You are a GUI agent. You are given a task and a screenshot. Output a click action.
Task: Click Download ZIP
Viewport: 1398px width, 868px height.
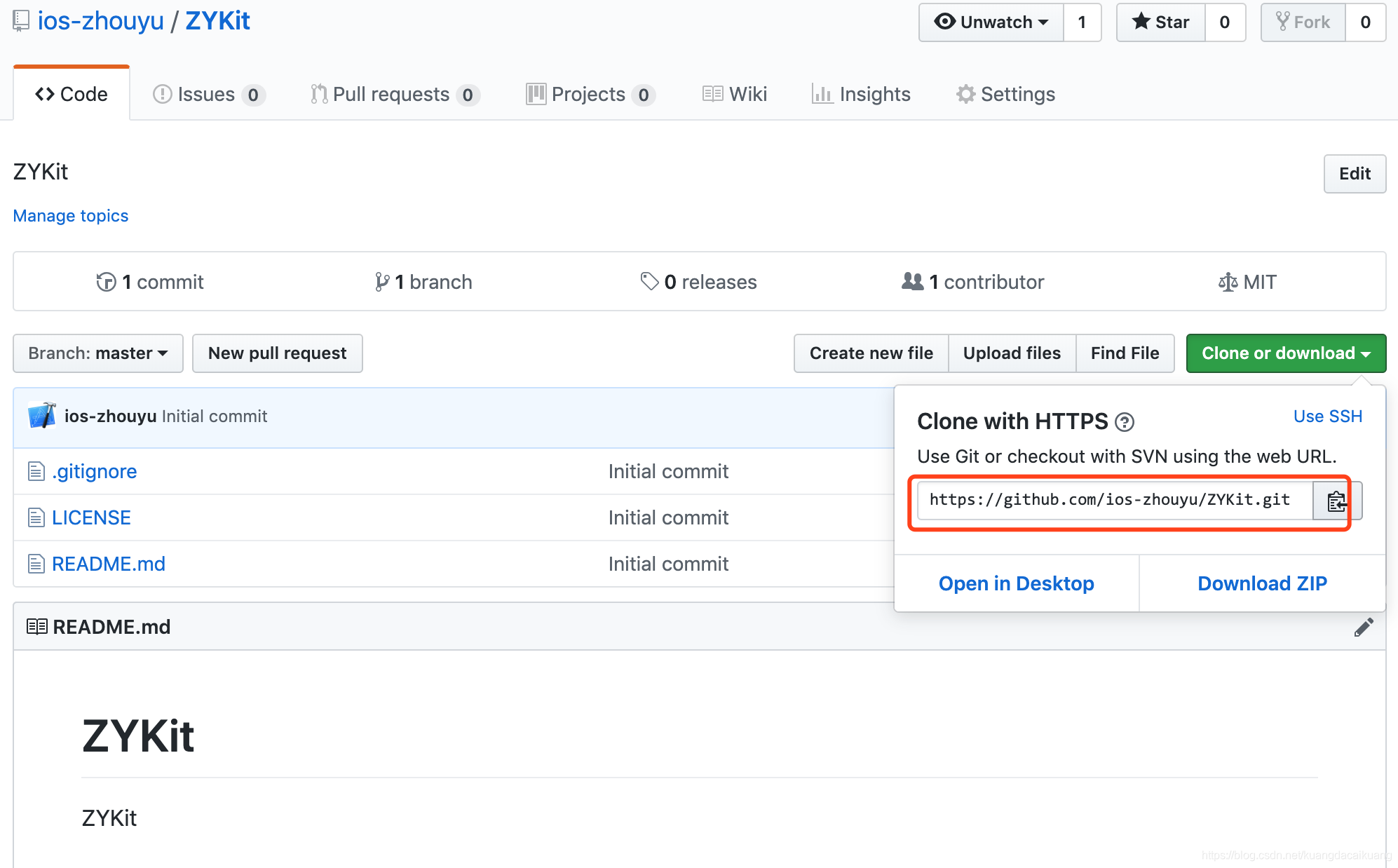(x=1263, y=583)
